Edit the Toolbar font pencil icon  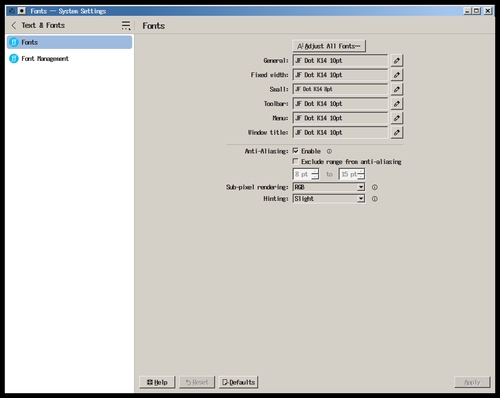pos(397,104)
